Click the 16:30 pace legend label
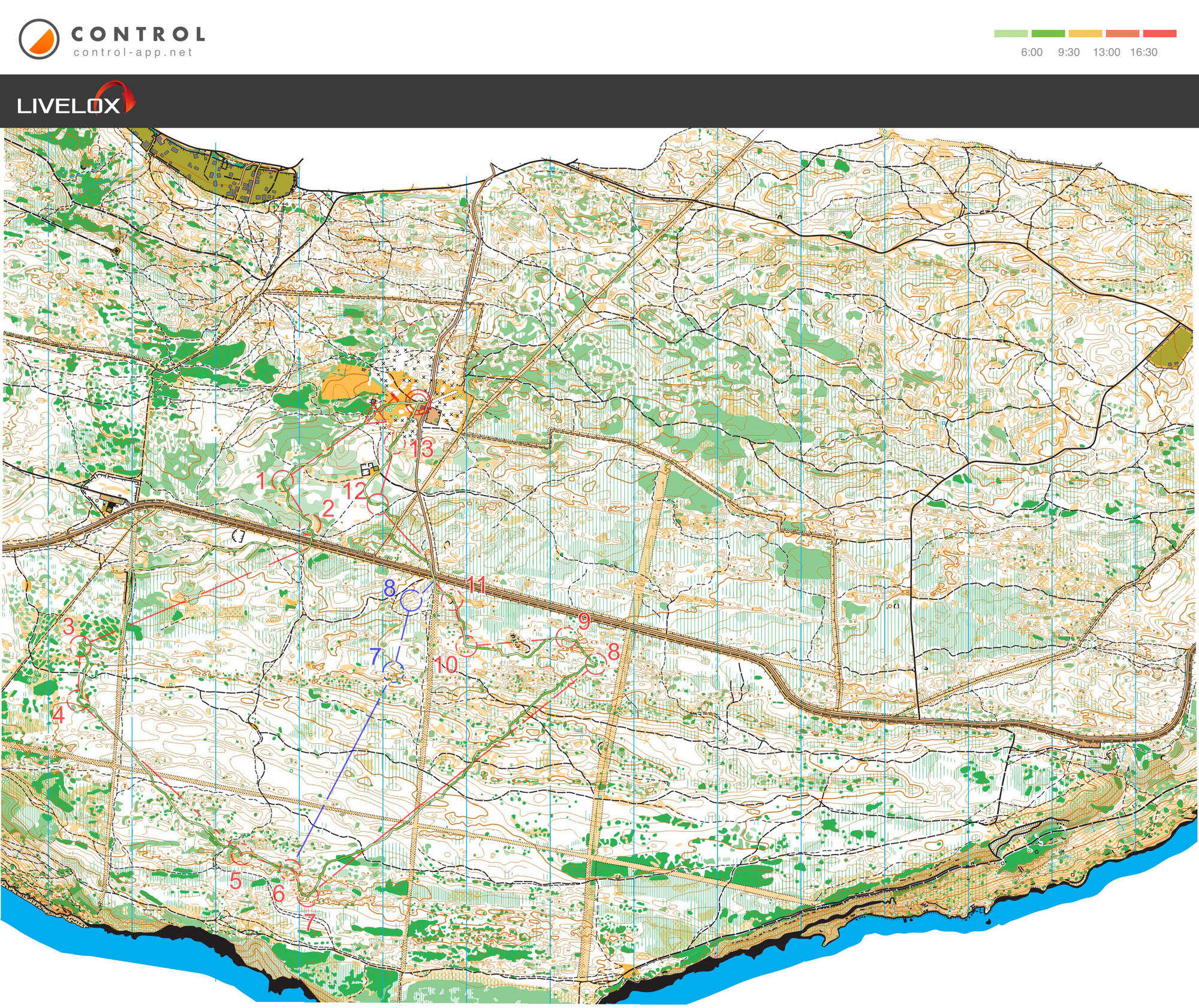Screen dimensions: 1199x1008 click(1143, 52)
